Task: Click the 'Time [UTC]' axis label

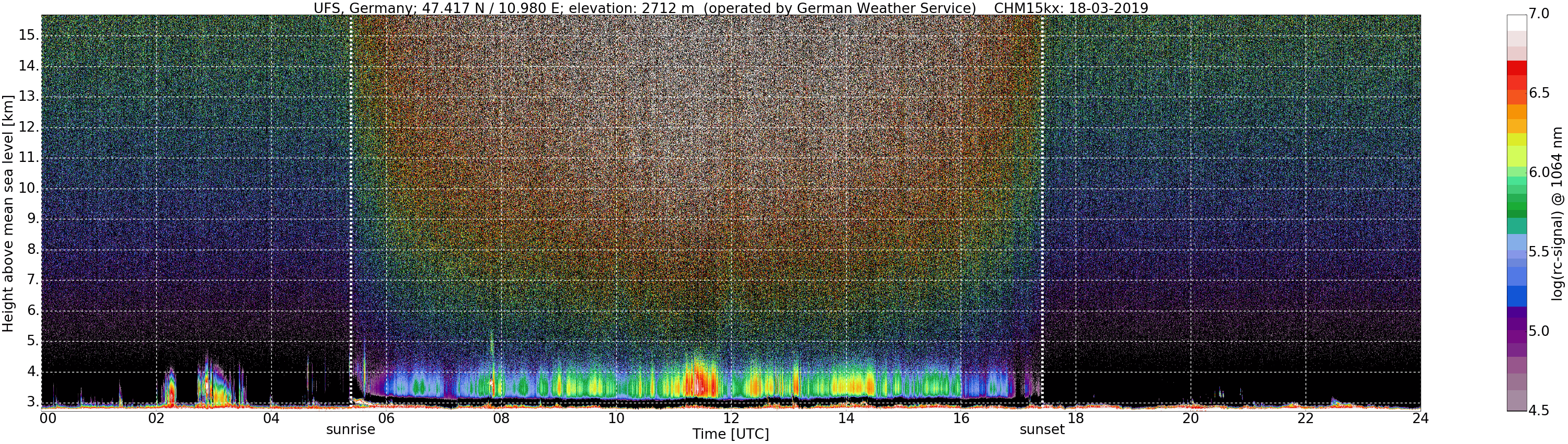Action: [731, 434]
